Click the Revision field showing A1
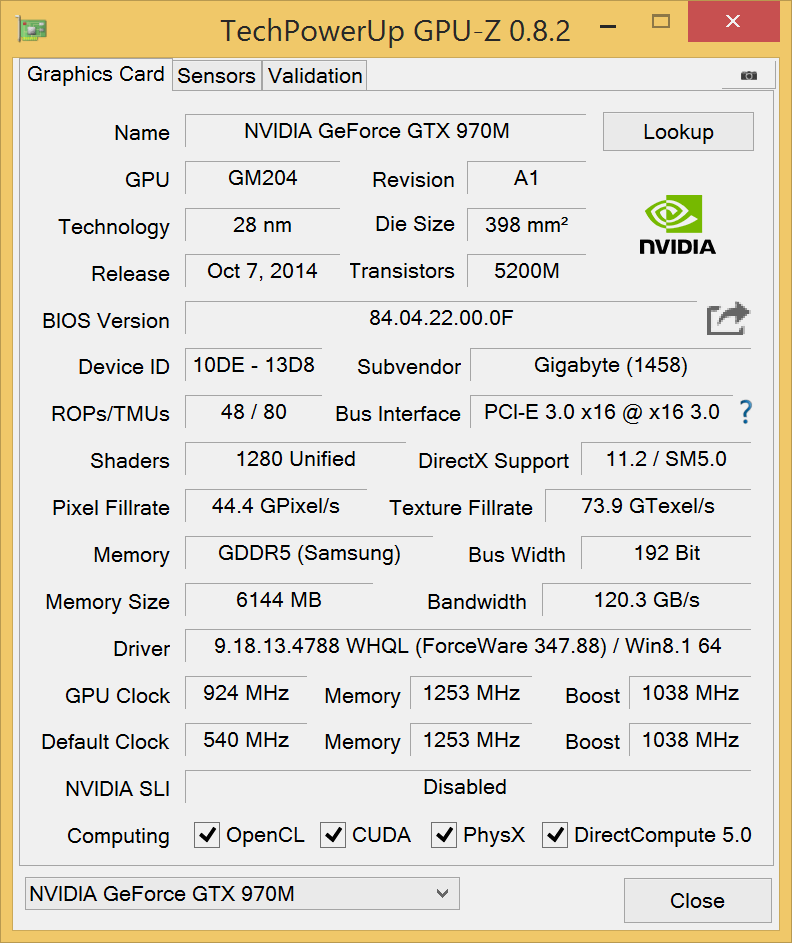 click(526, 178)
